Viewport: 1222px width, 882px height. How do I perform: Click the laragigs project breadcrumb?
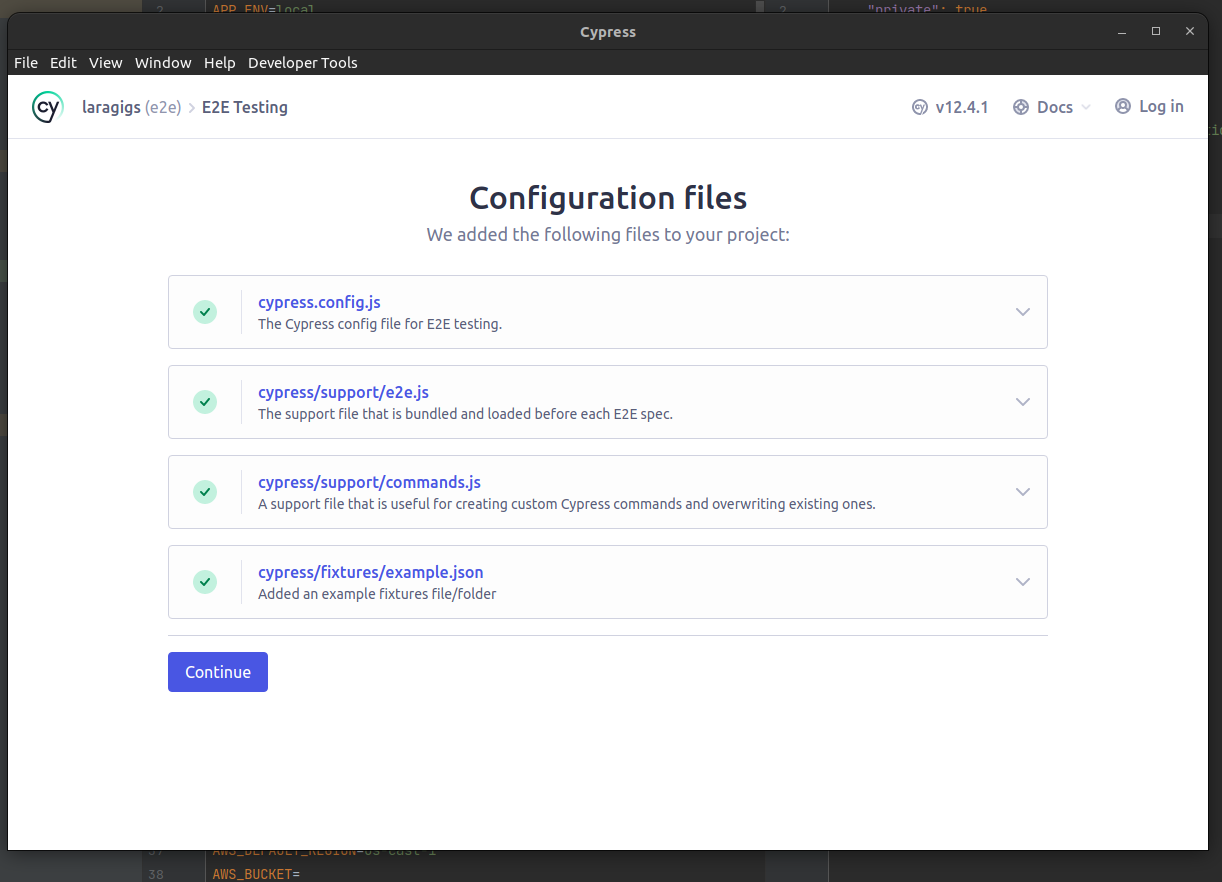(111, 107)
